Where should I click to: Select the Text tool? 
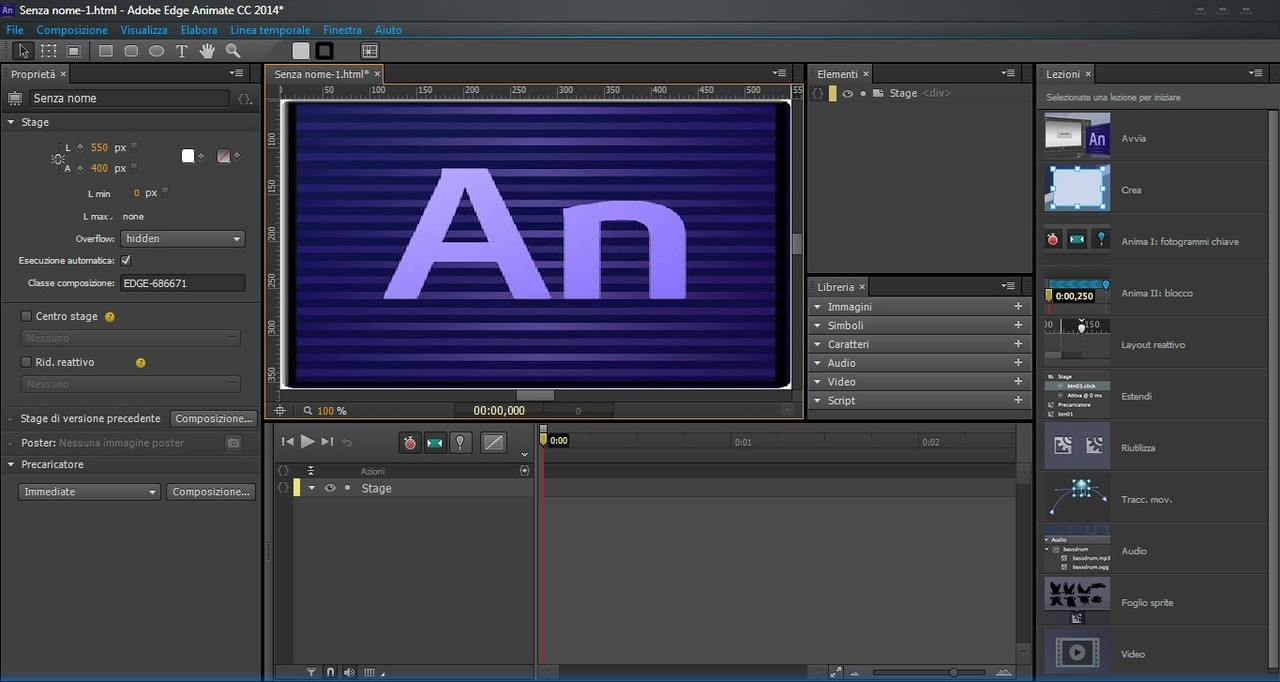click(x=182, y=50)
